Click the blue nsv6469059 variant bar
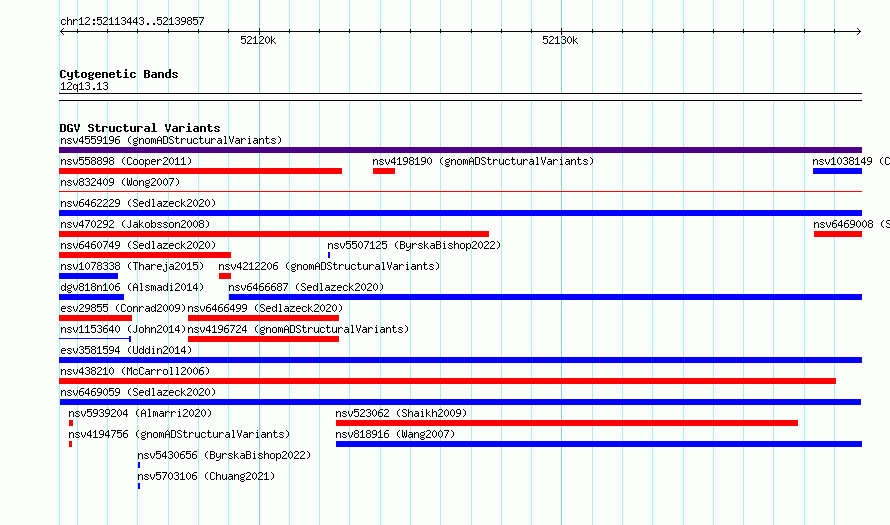 pos(460,402)
